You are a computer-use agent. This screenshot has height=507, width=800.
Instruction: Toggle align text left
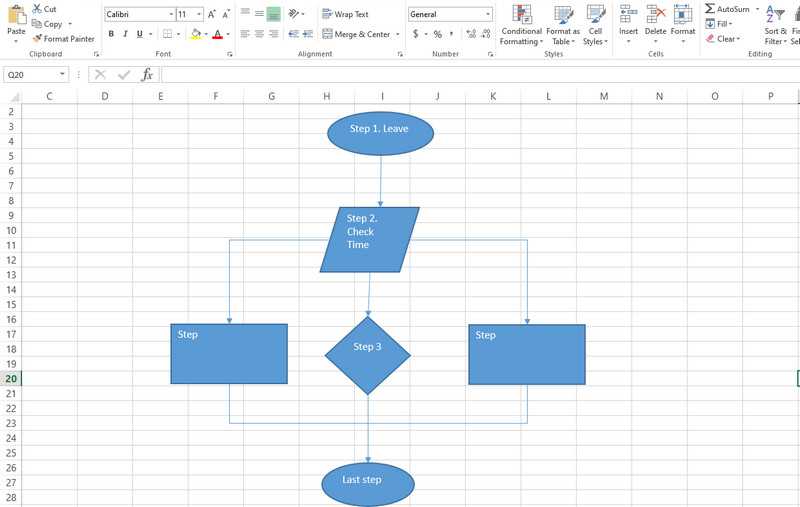pyautogui.click(x=245, y=34)
